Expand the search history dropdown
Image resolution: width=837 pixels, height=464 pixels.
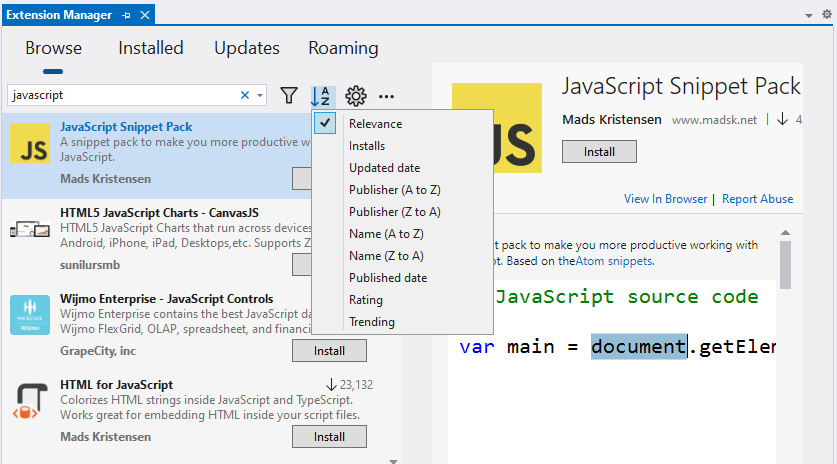[260, 96]
